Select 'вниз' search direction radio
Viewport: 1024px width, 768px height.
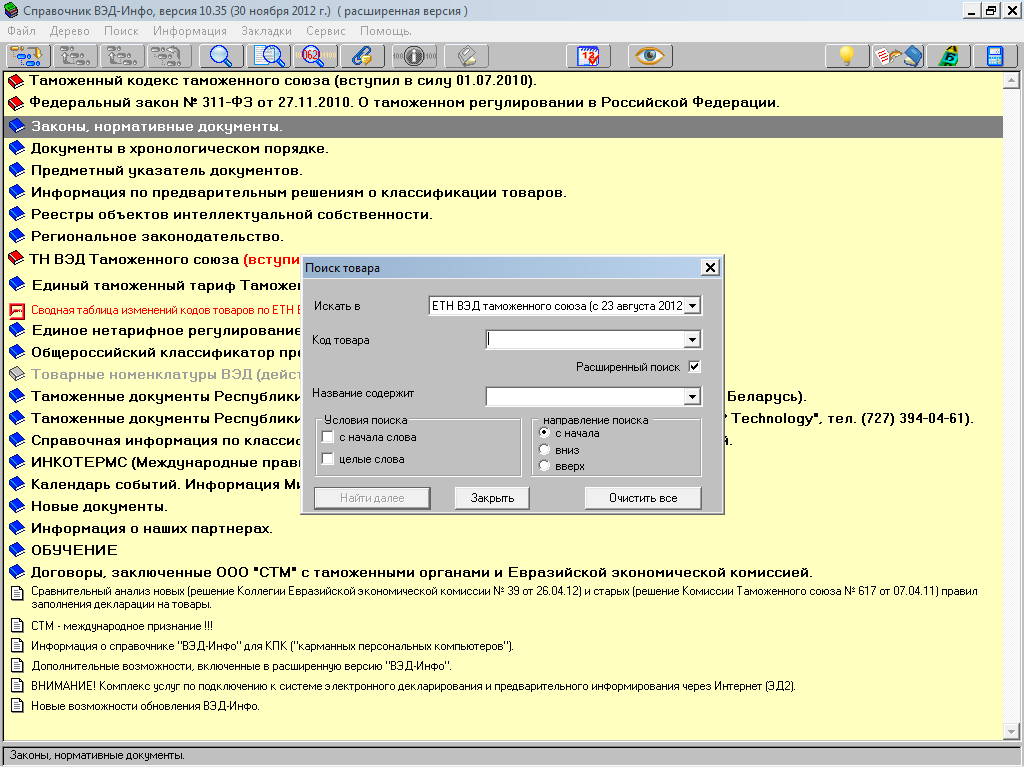tap(544, 449)
